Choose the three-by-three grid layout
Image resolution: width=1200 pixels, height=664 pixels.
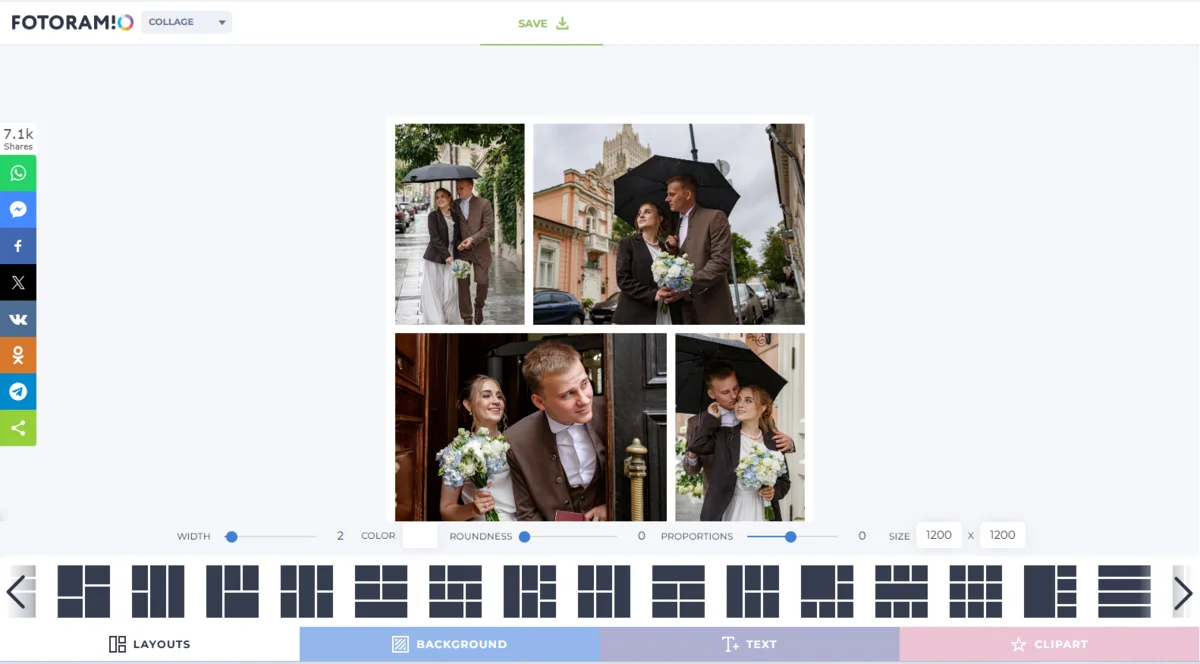coord(975,591)
